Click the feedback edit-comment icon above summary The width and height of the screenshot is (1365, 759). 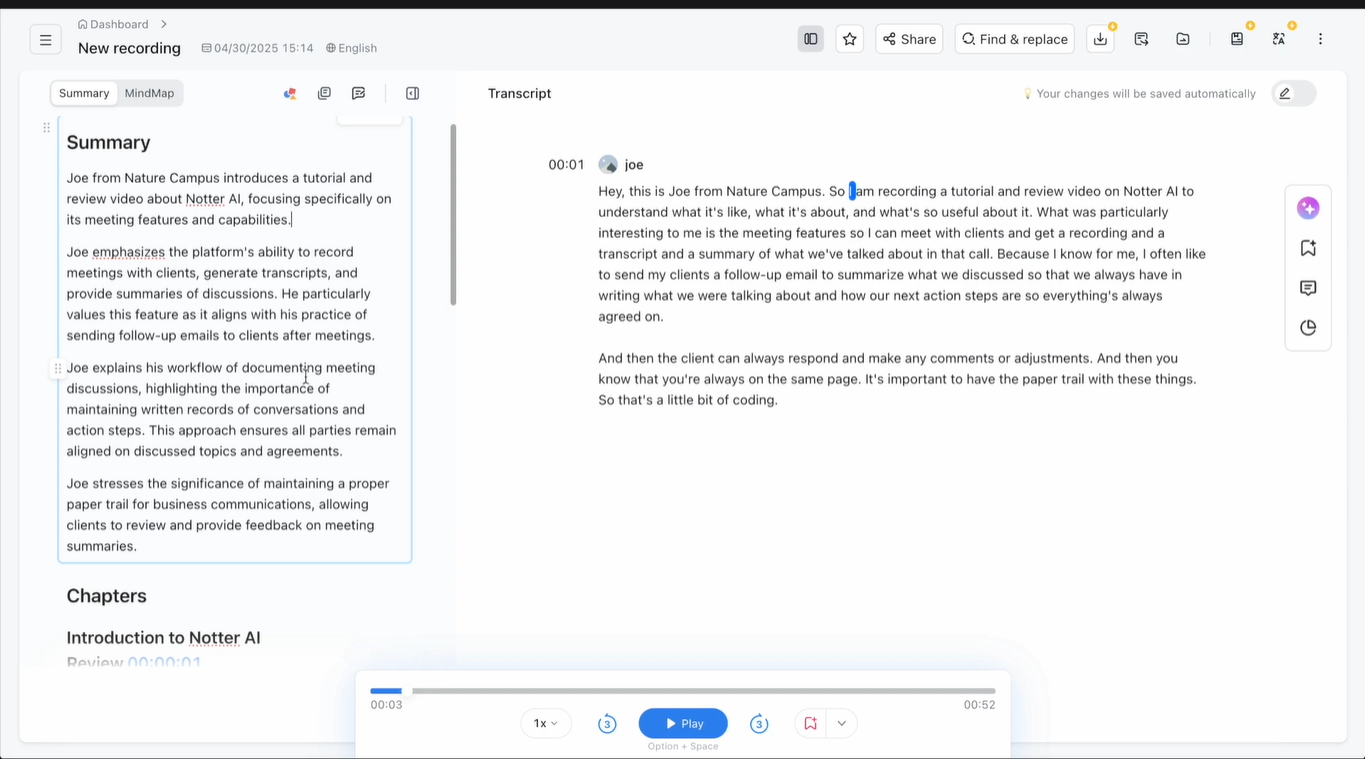click(358, 92)
